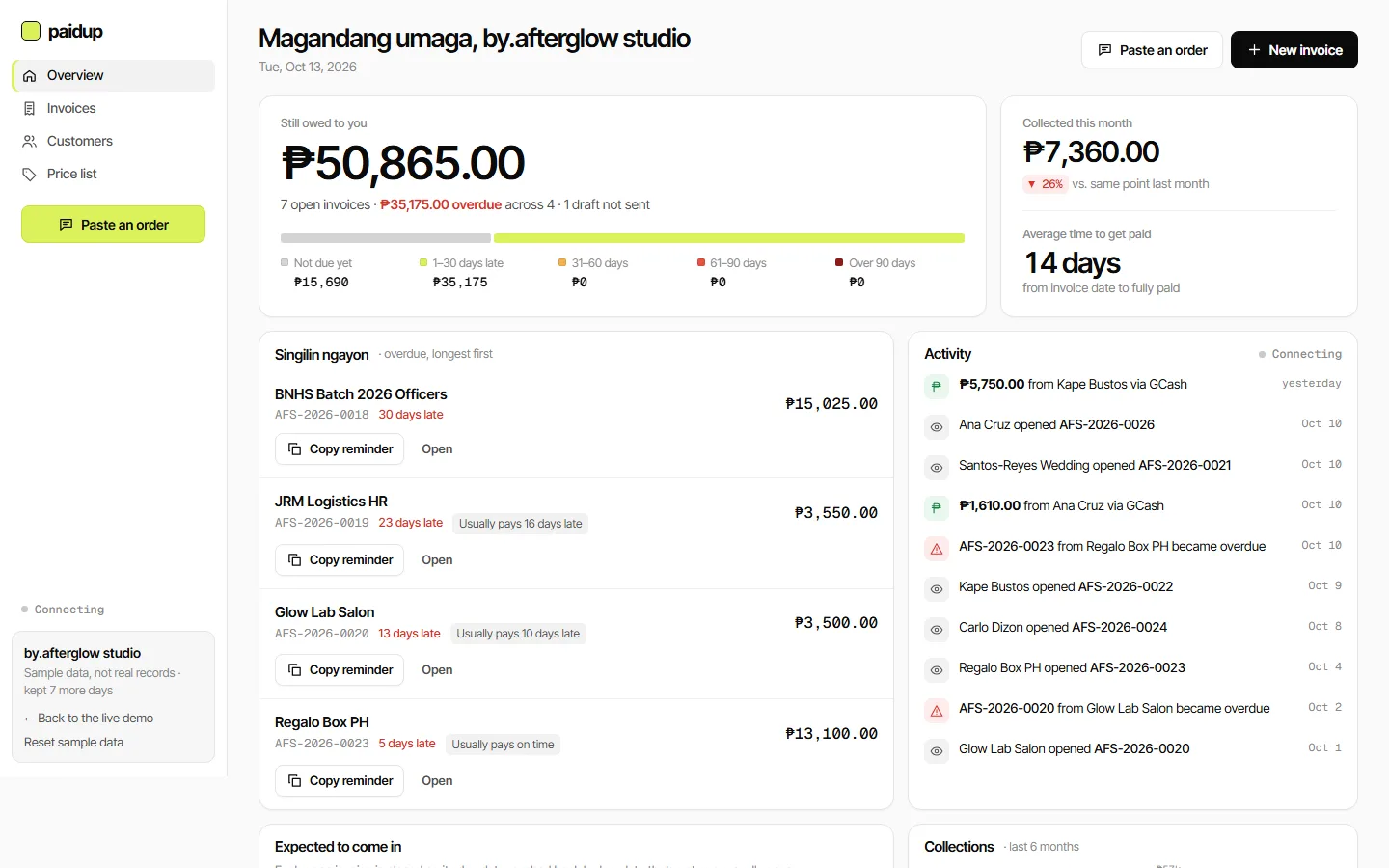Click the 61–90 days red legend swatch
1389x868 pixels.
click(x=701, y=262)
